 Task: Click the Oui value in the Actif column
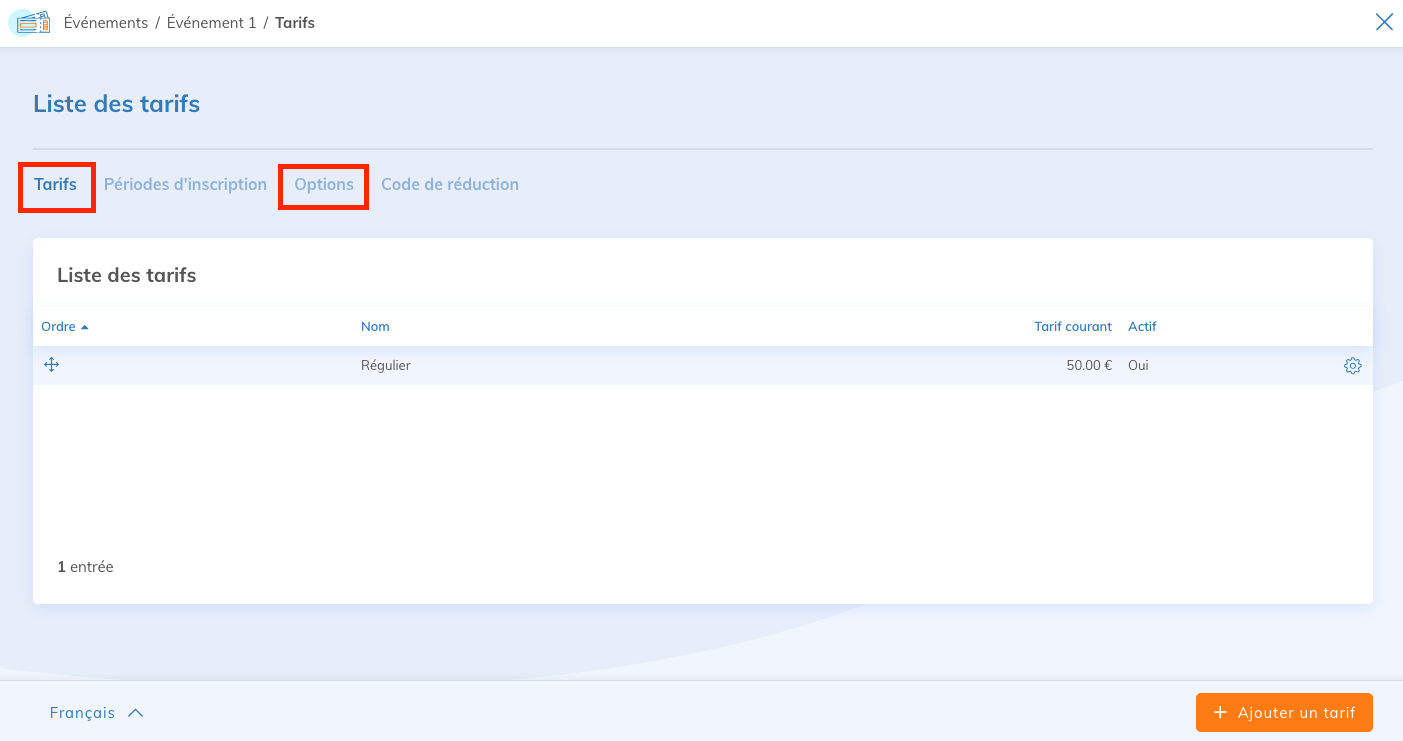pyautogui.click(x=1138, y=366)
